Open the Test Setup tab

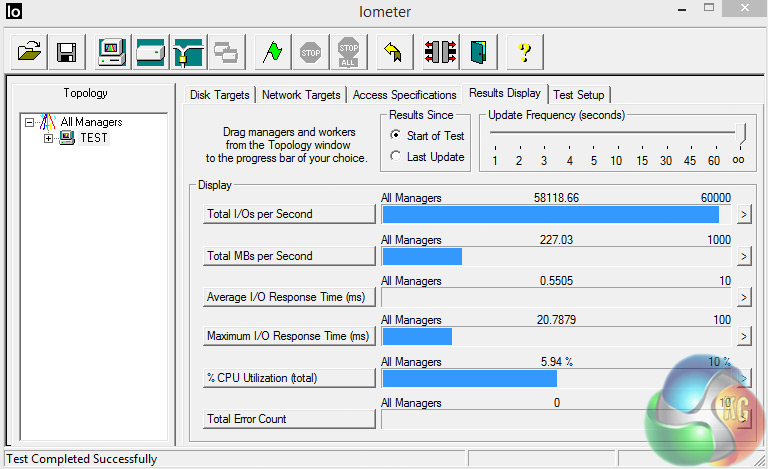pos(578,95)
